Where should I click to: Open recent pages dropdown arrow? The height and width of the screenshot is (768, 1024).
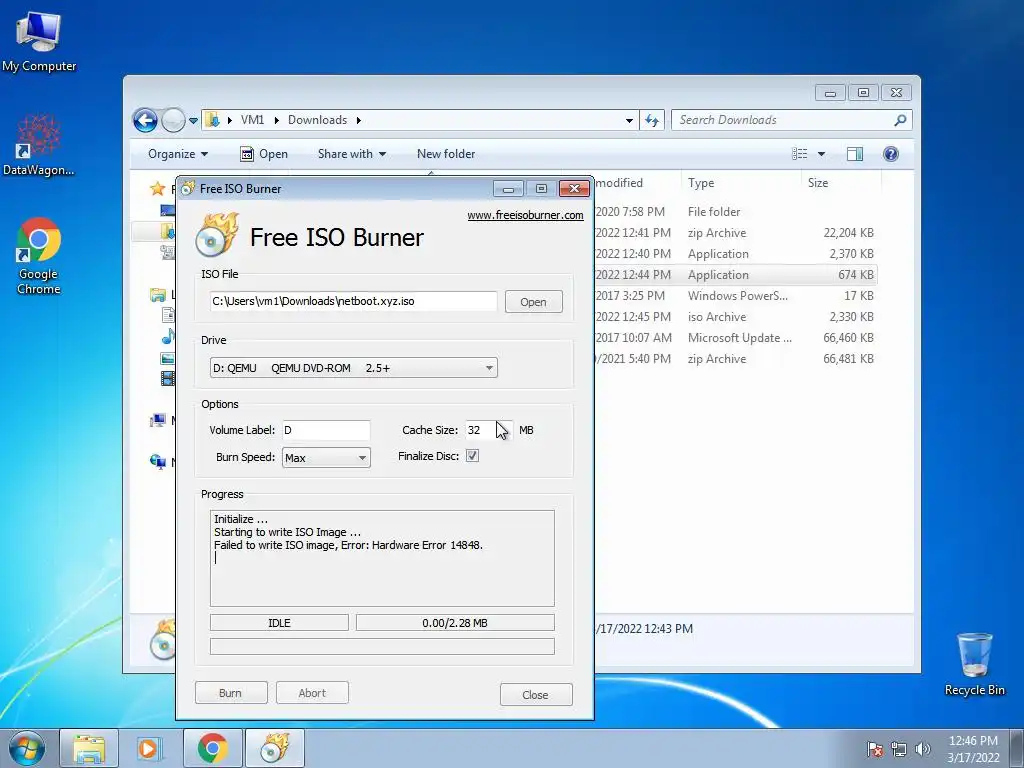[x=193, y=121]
